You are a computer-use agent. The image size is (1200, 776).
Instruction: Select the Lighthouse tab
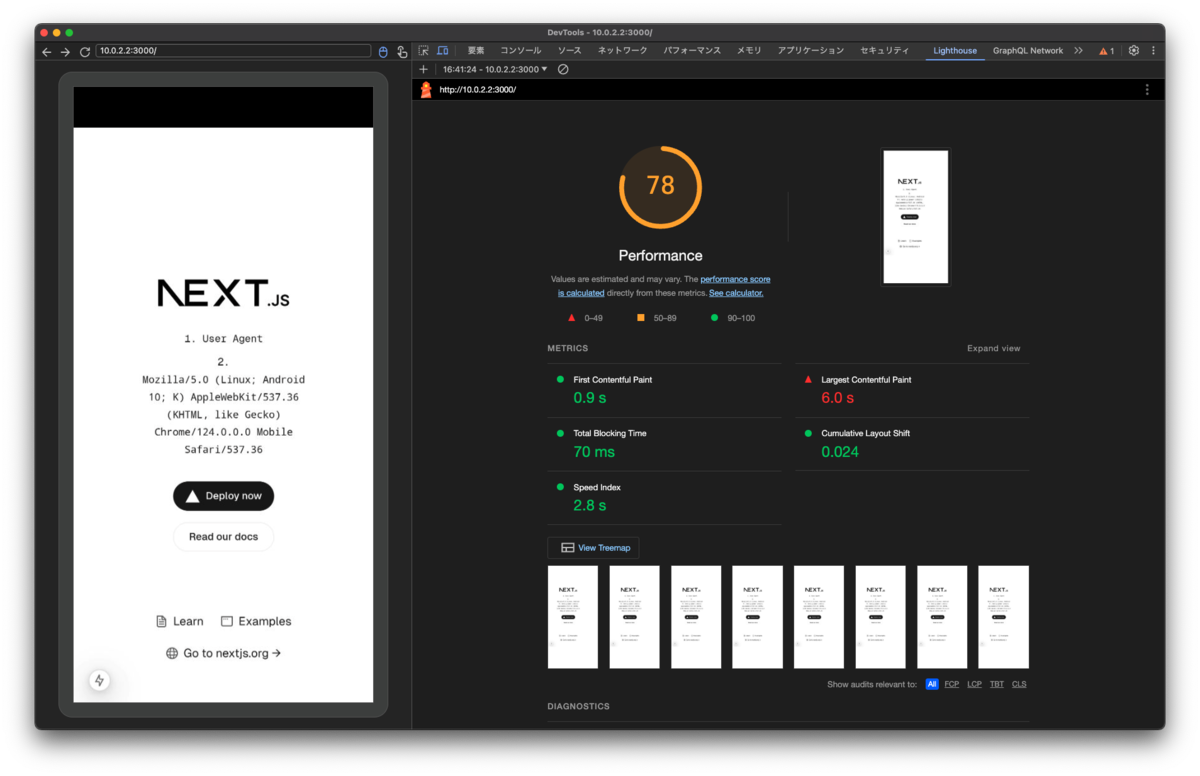click(955, 50)
